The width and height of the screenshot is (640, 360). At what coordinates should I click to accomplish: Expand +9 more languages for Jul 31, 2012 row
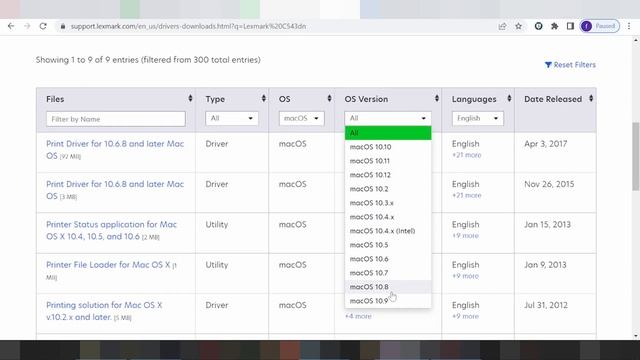click(465, 316)
